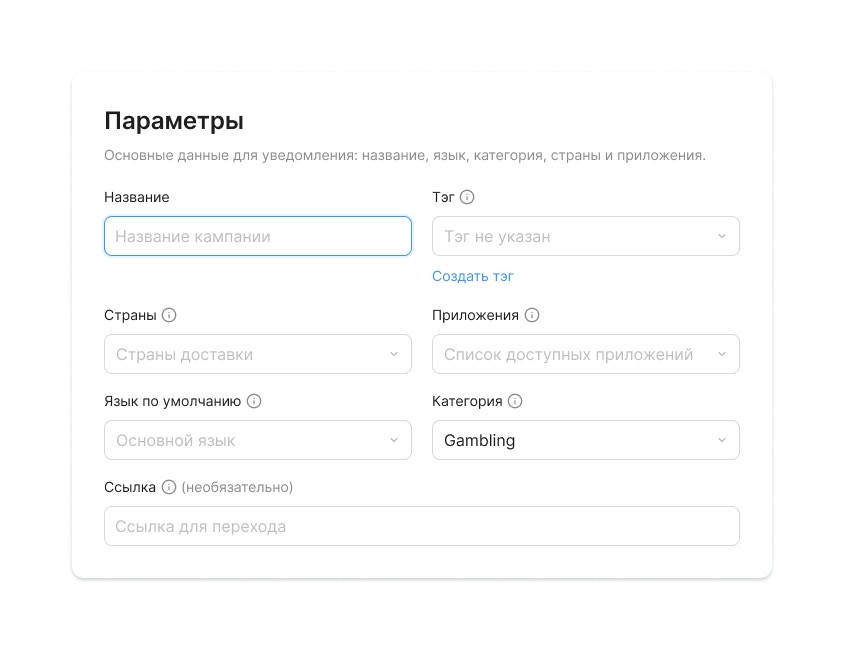
Task: Click the info icon next to Категория
Action: 515,401
